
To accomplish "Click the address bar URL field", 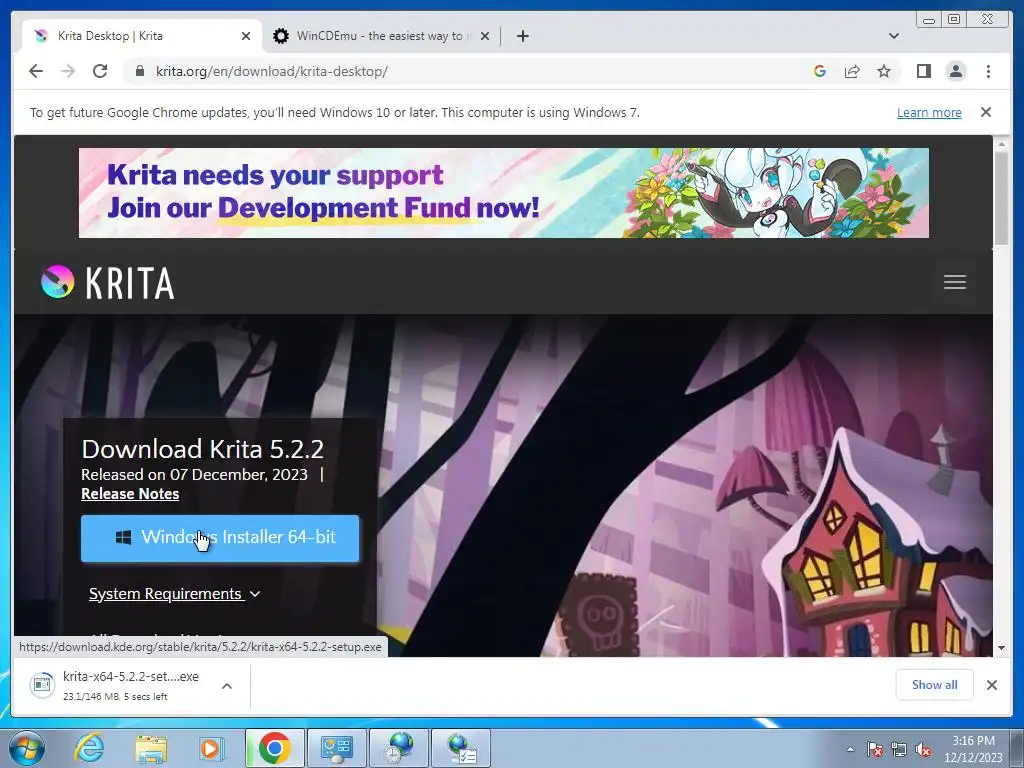I will 470,71.
